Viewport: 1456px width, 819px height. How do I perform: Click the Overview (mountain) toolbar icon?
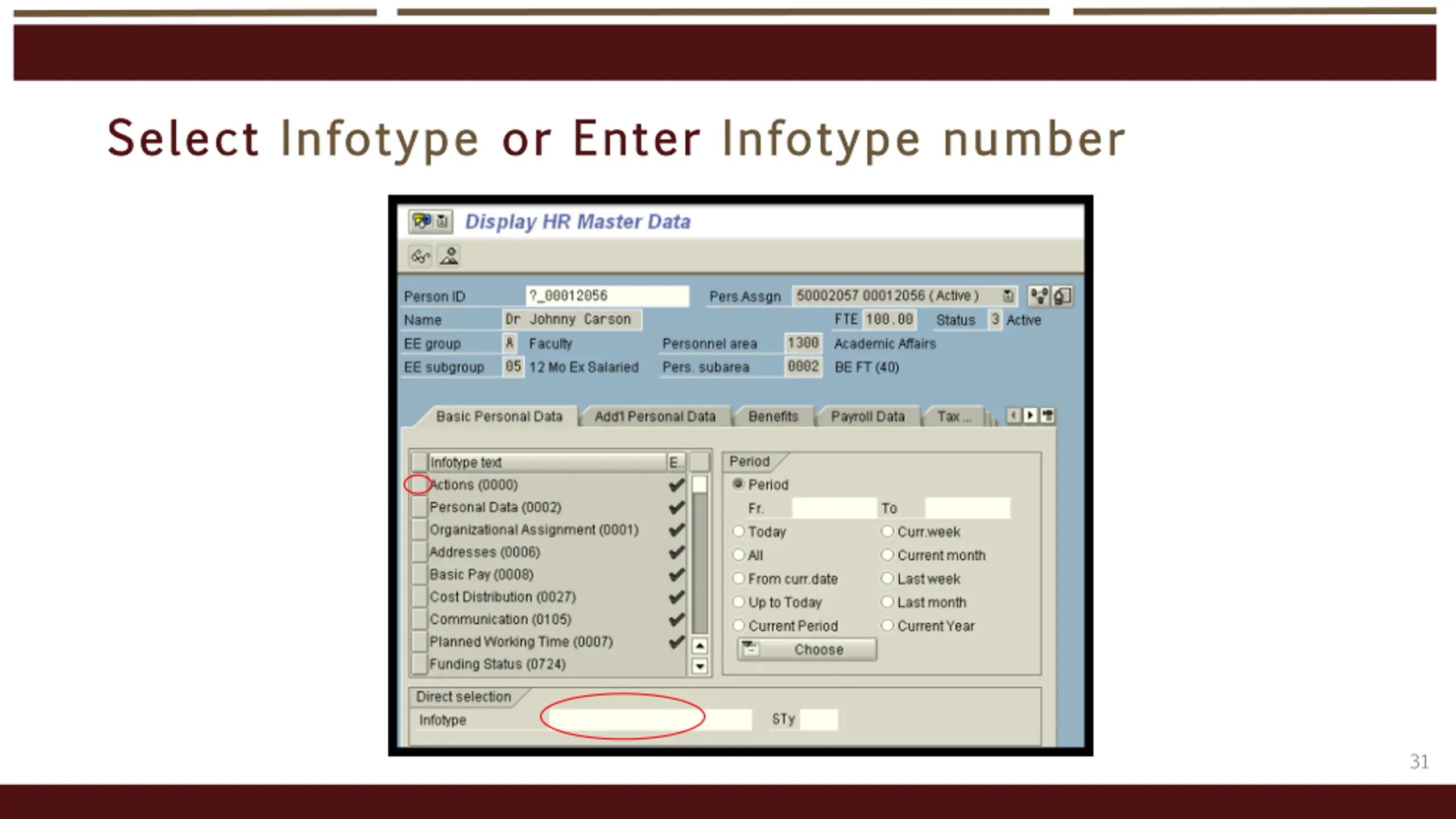pos(449,257)
